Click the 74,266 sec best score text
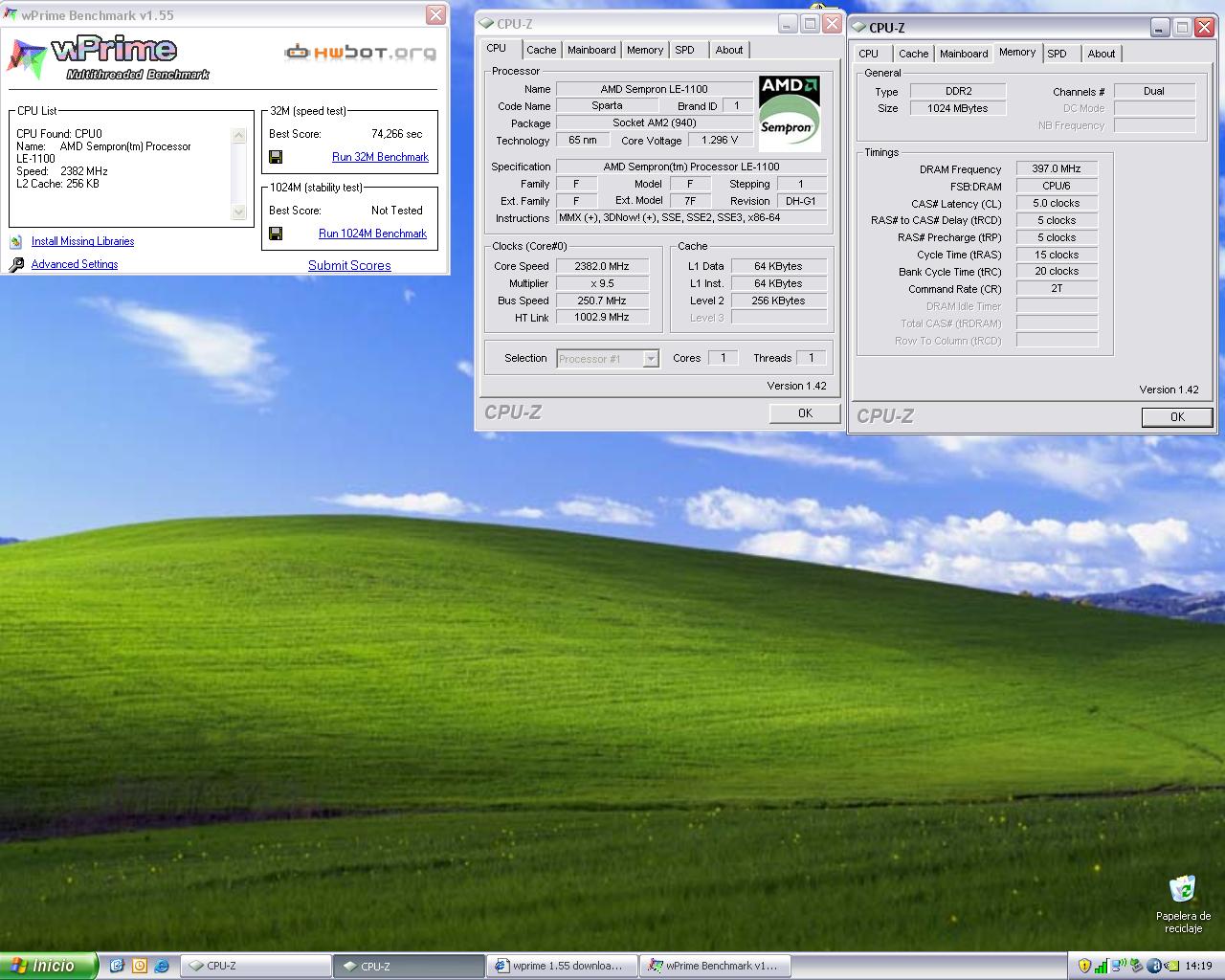 point(396,134)
